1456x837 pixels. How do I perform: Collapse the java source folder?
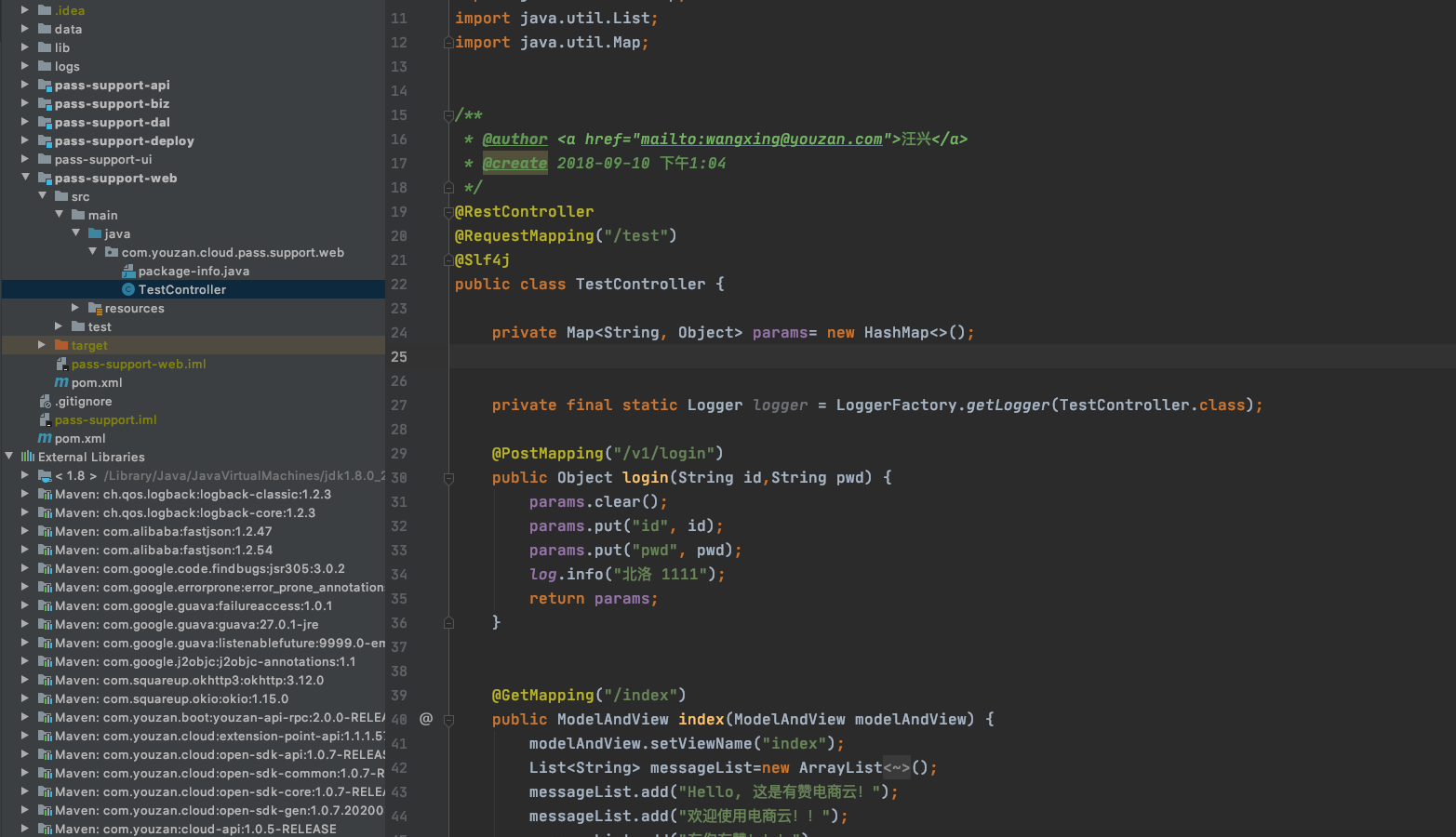76,233
